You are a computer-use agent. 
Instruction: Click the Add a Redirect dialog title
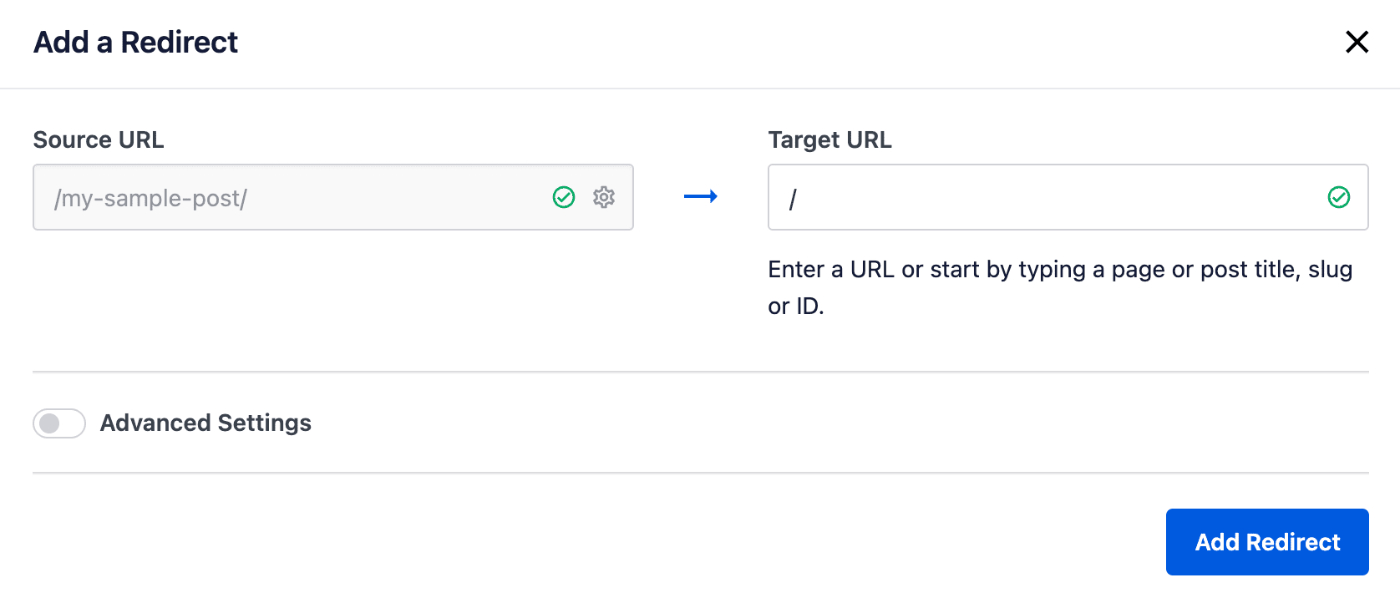(135, 41)
